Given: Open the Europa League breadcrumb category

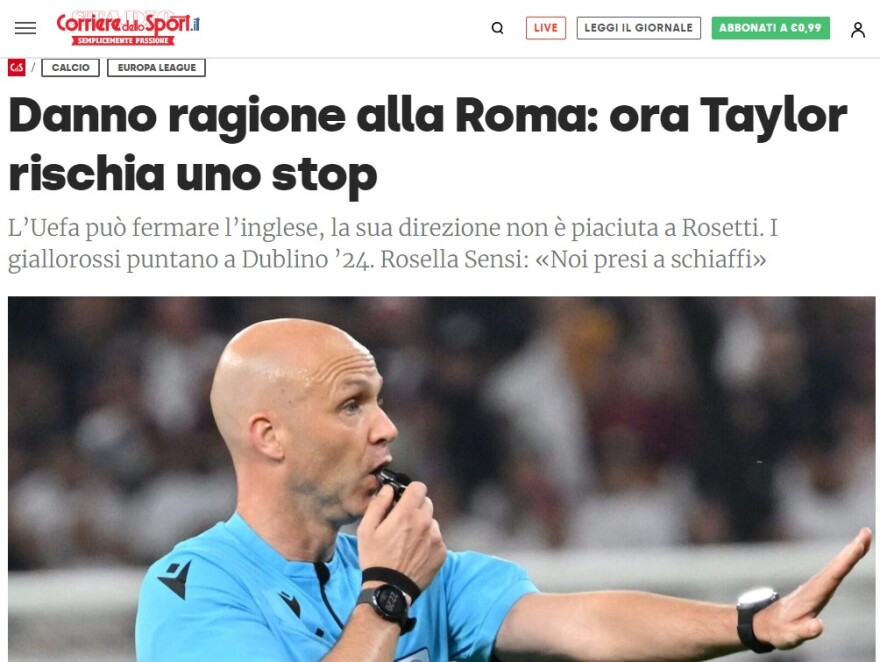Looking at the screenshot, I should 157,67.
